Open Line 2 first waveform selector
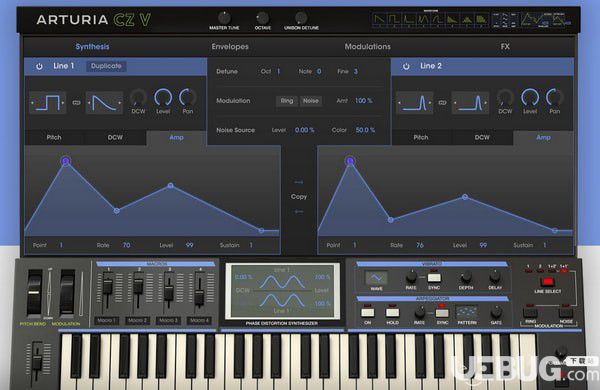The image size is (600, 390). (414, 103)
